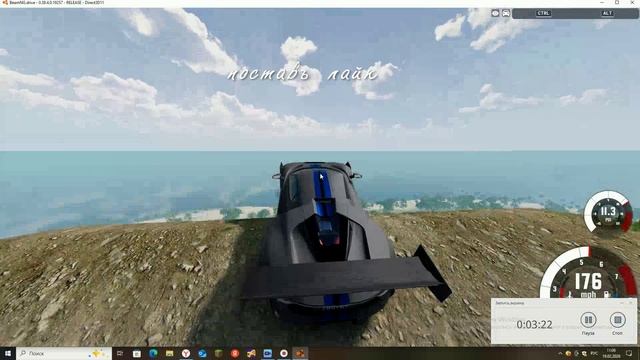Open Outlook from the taskbar
640x360 pixels.
click(x=202, y=353)
